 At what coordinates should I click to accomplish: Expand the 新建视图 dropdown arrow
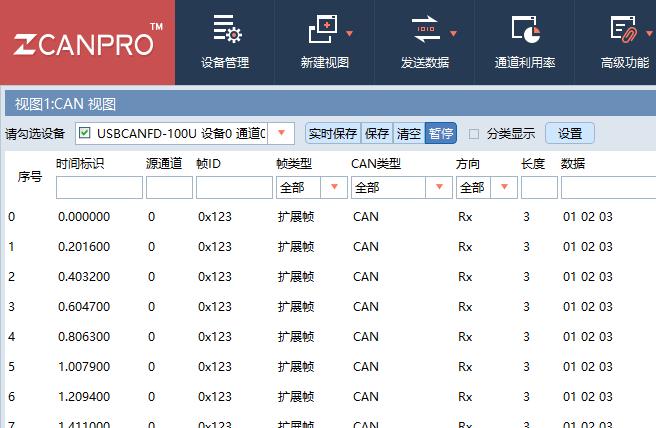coord(349,33)
